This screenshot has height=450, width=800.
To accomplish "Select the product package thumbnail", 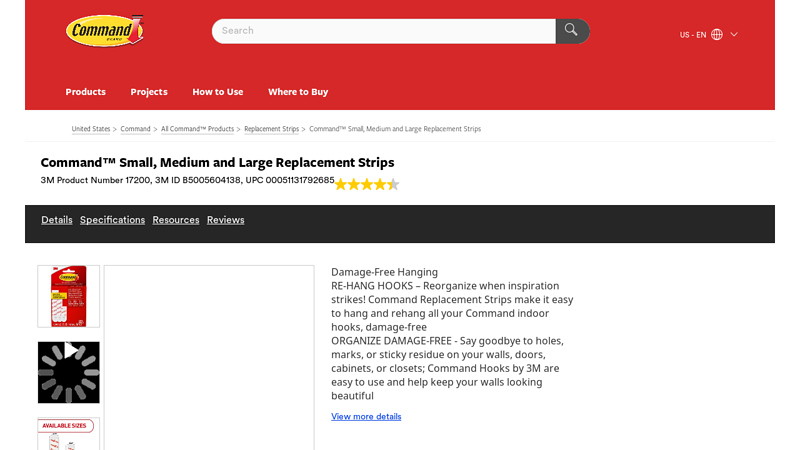I will (68, 296).
